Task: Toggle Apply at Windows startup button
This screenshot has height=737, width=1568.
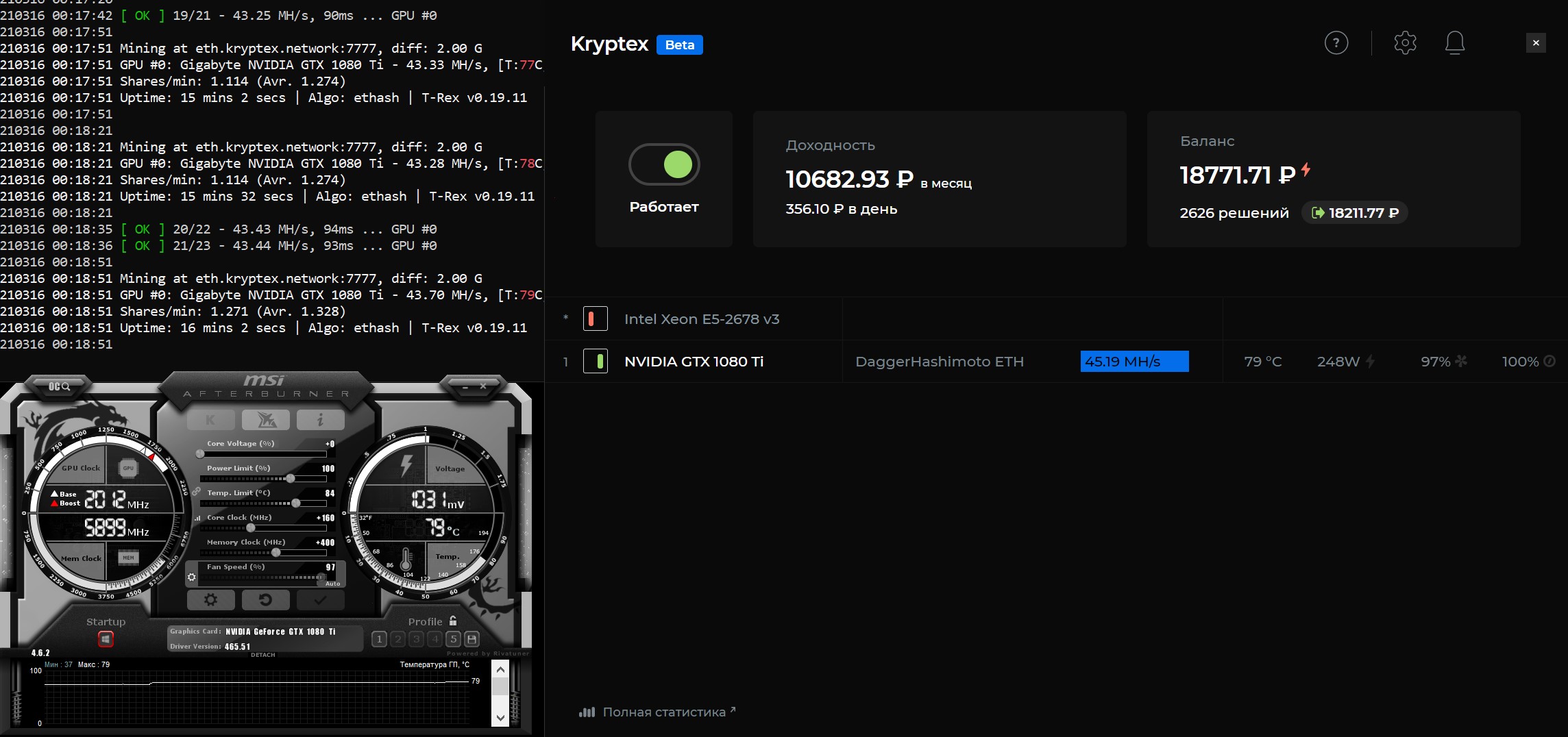Action: 106,639
